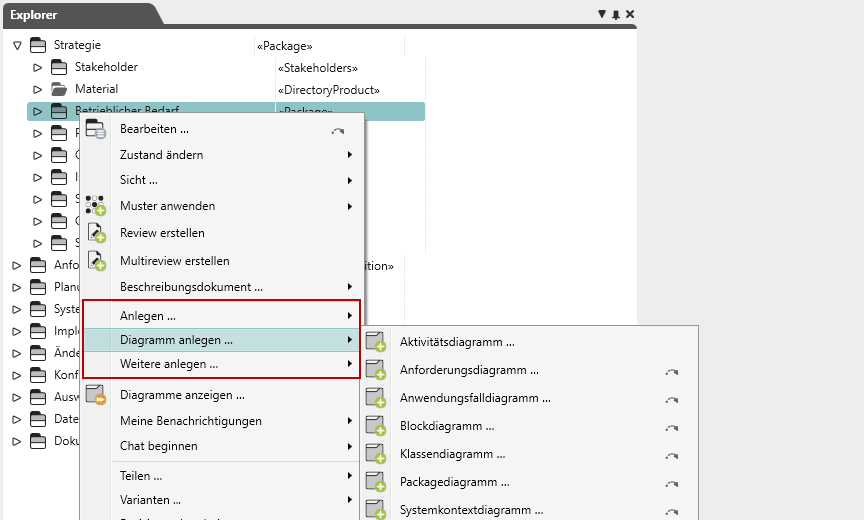Open the Explorer panel dropdown arrow
This screenshot has width=864, height=520.
click(x=602, y=14)
